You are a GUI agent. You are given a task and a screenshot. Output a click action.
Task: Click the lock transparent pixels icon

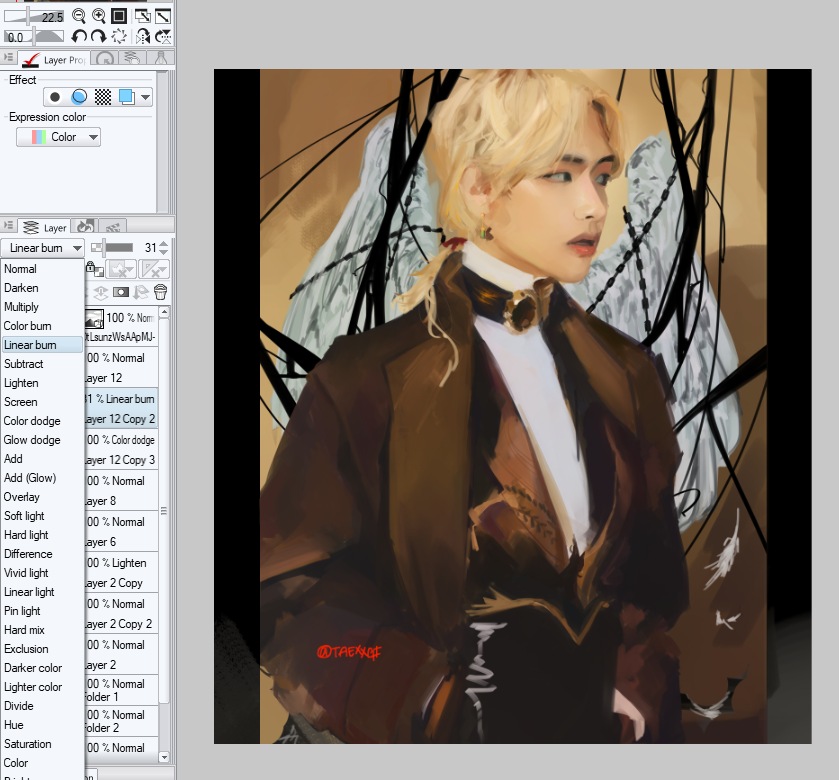[x=95, y=269]
